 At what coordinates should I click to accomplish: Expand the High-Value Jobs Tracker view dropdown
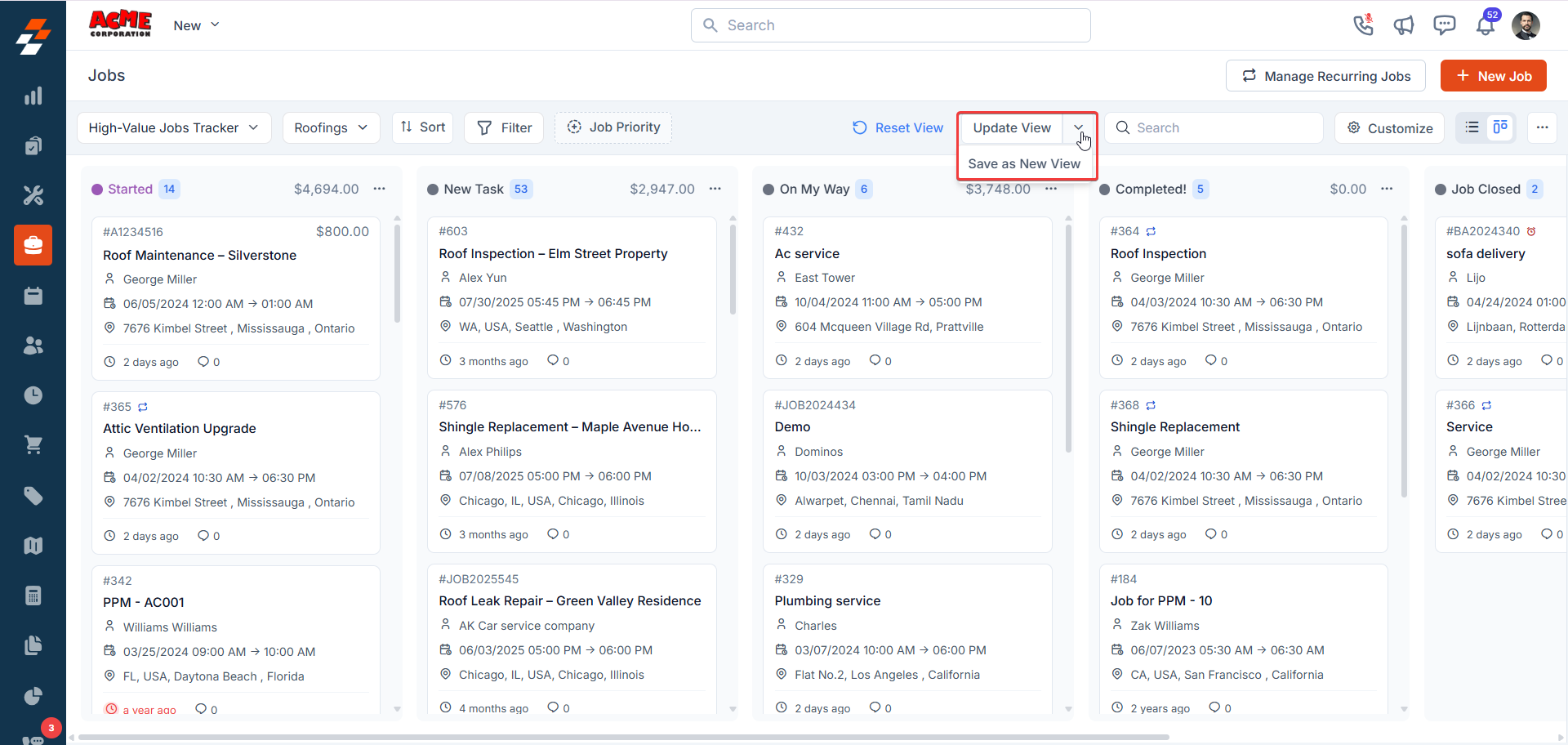coord(174,127)
